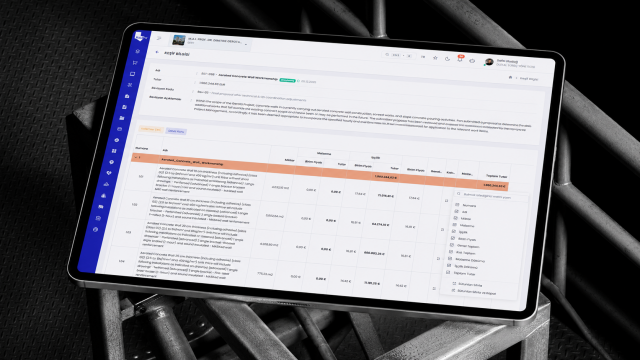Open the grid tiles sidebar icon
The height and width of the screenshot is (360, 640).
coord(114,151)
